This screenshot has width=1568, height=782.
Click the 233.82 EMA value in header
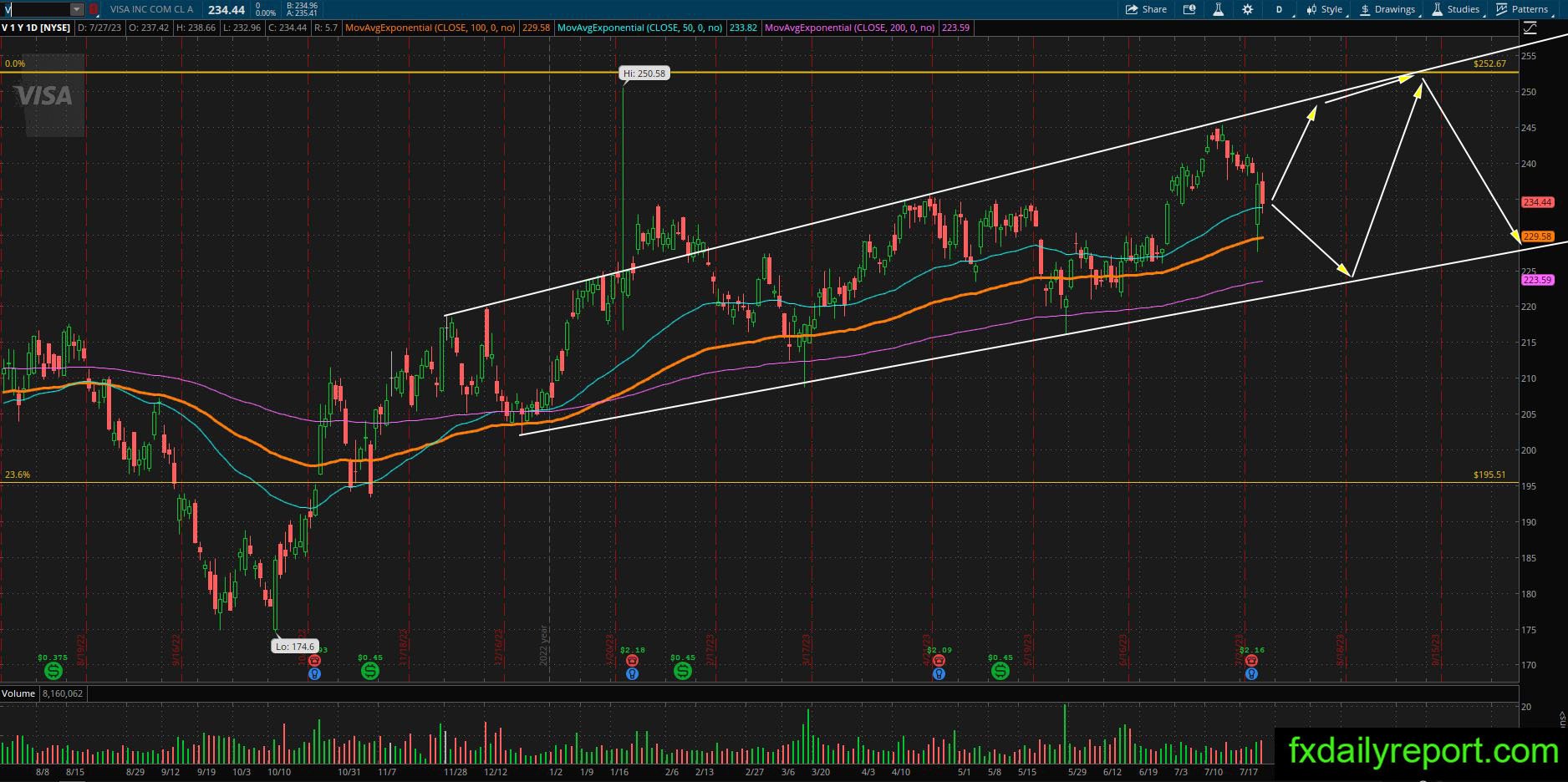[x=743, y=28]
